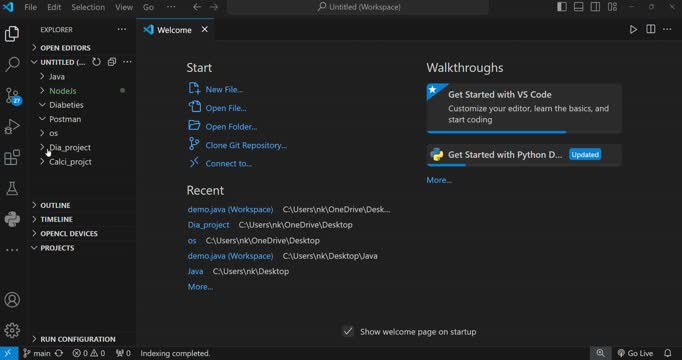This screenshot has height=360, width=682.
Task: Open the Selection menu
Action: click(88, 7)
